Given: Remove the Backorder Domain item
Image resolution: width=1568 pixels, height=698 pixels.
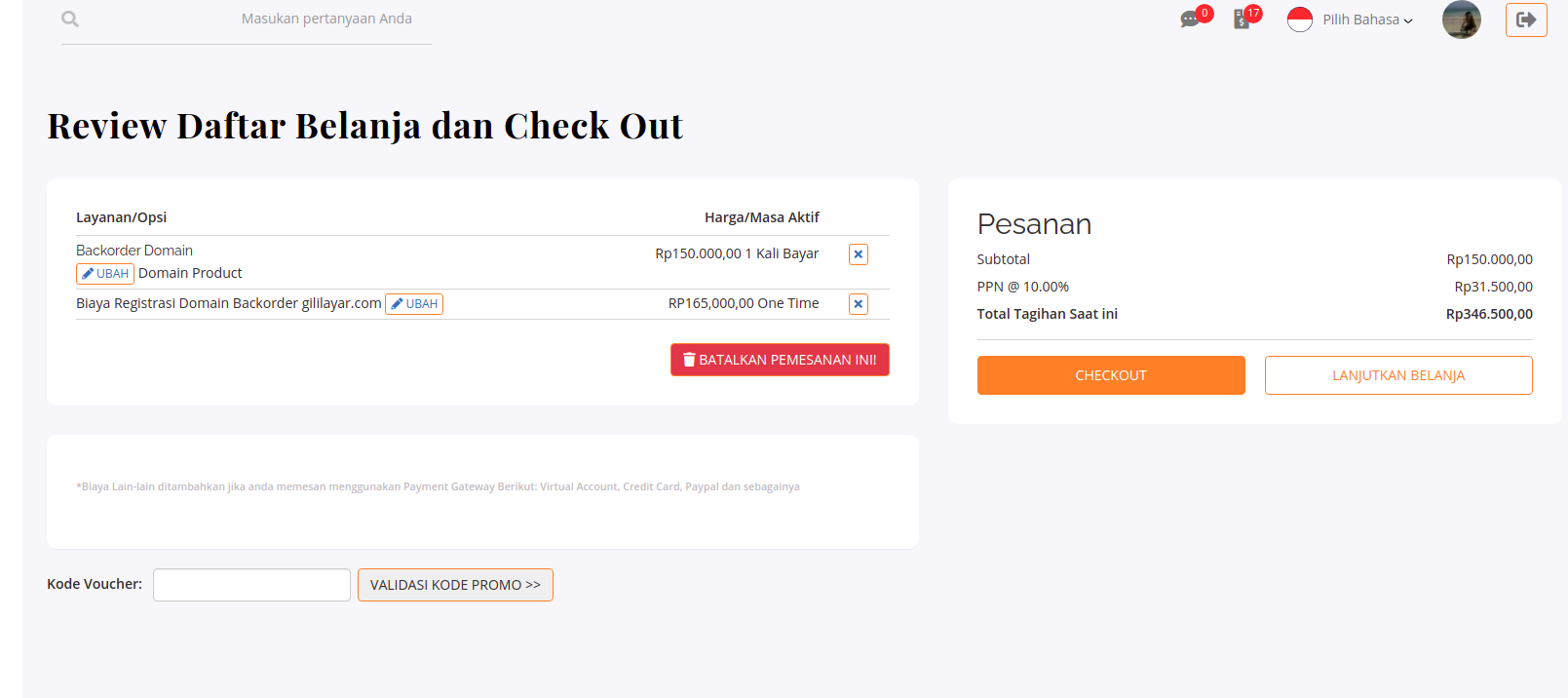Looking at the screenshot, I should 859,254.
